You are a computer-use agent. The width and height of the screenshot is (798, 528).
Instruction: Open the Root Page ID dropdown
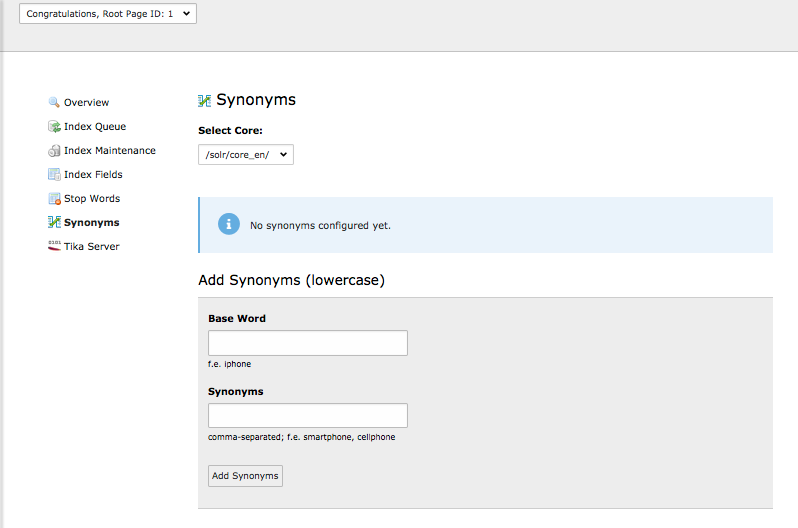(x=108, y=14)
